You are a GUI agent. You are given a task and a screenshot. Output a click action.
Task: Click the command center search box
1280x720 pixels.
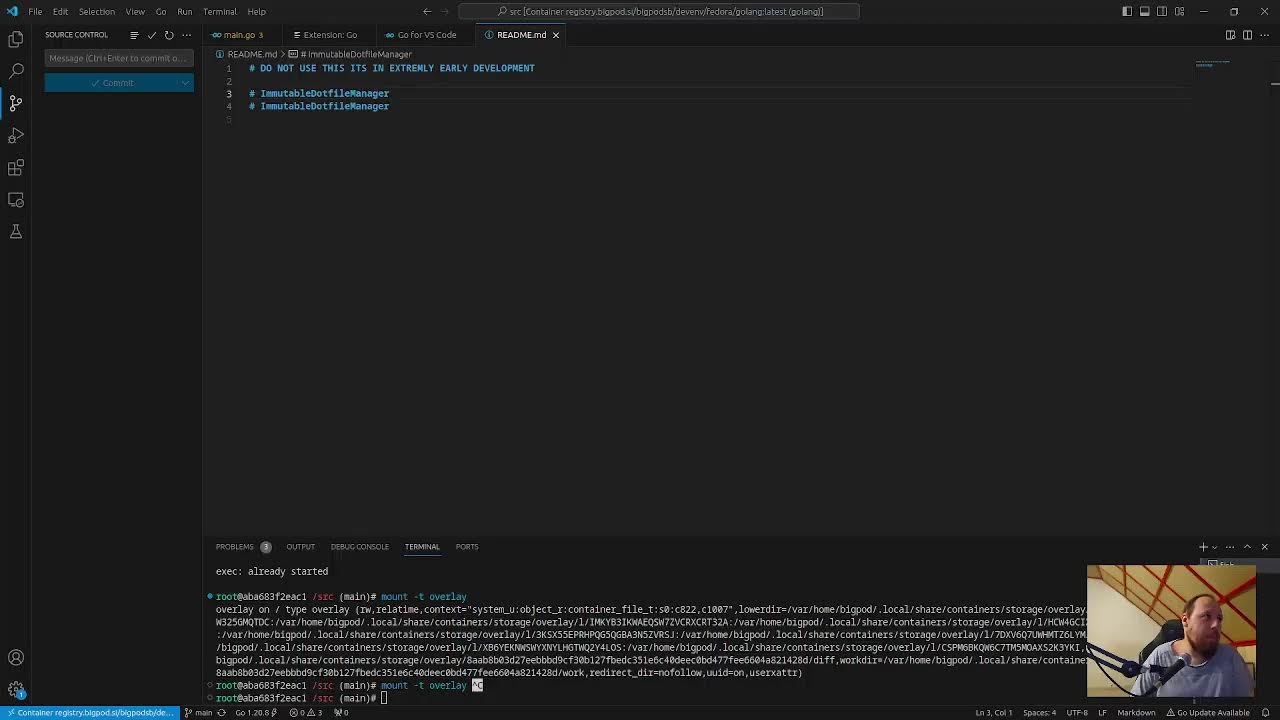click(660, 12)
